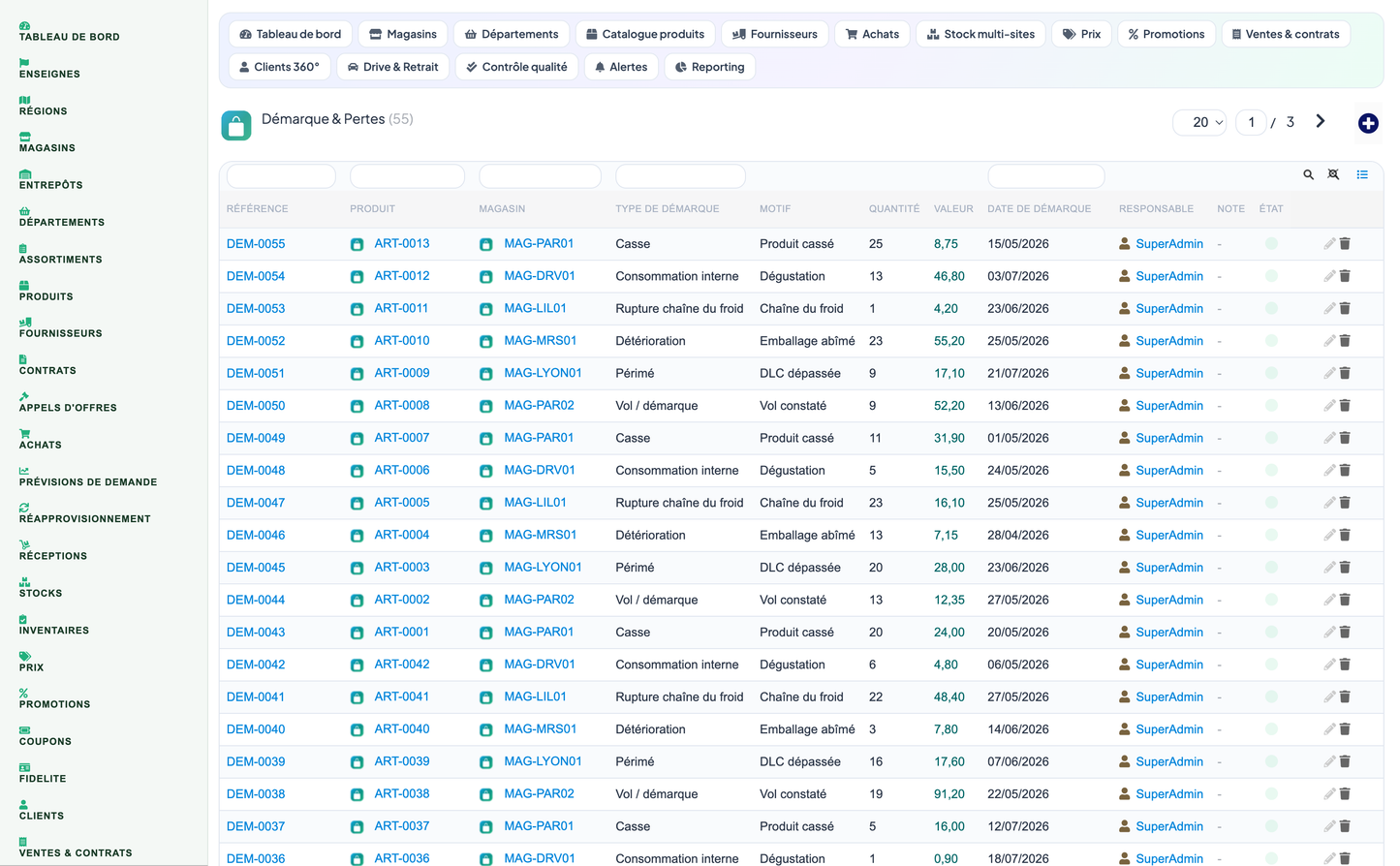This screenshot has width=1400, height=866.
Task: Click the Démarque & Pertes shopping bag icon
Action: pyautogui.click(x=236, y=125)
